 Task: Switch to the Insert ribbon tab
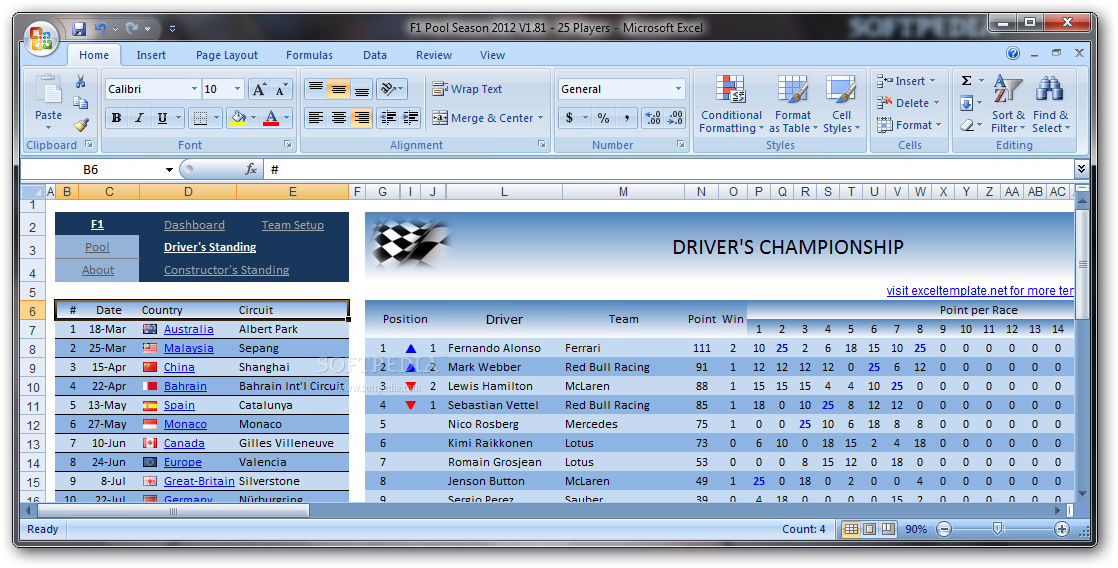(151, 55)
